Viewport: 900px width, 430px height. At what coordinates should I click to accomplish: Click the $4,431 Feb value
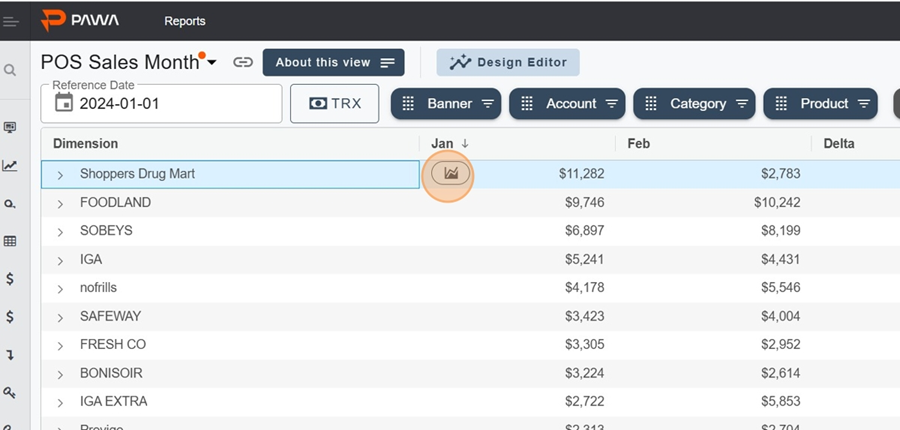click(781, 259)
